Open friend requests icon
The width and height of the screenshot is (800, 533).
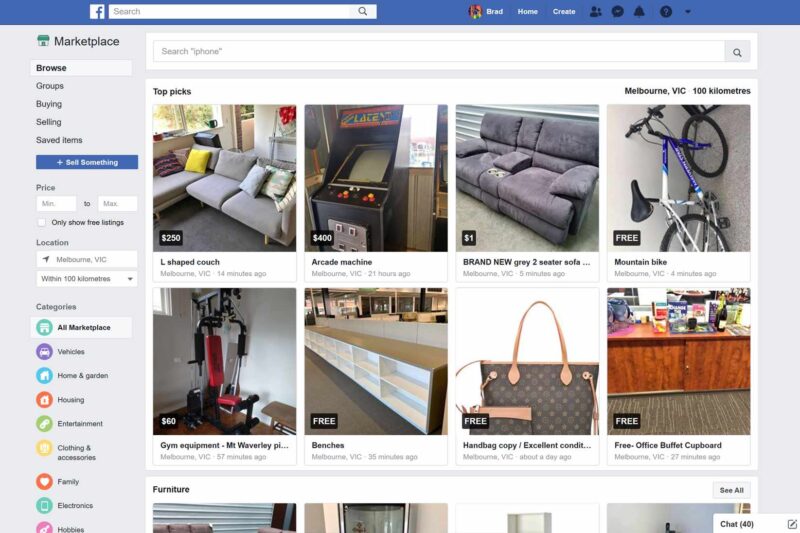pos(595,11)
